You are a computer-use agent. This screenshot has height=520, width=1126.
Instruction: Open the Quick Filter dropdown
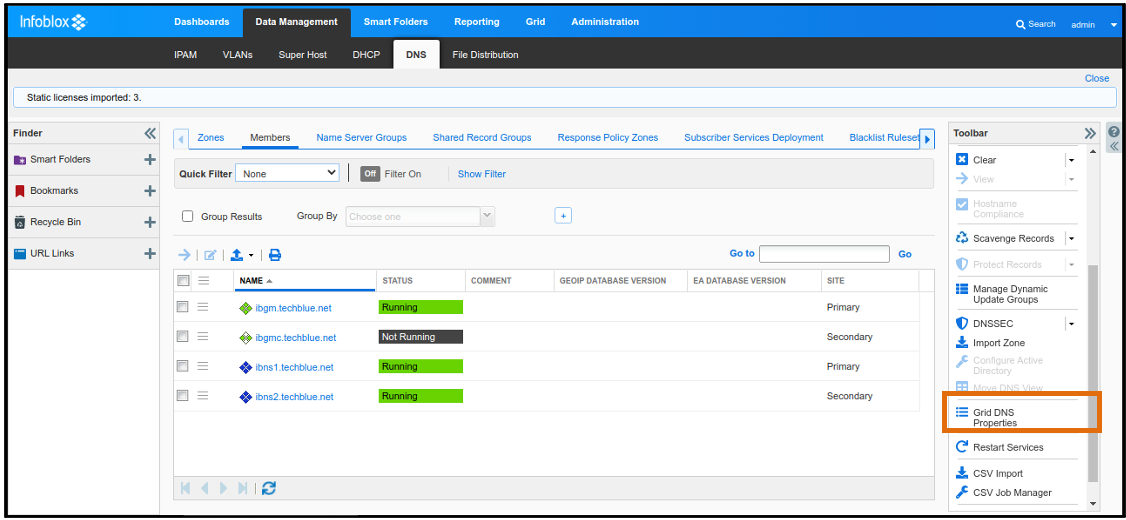[287, 173]
